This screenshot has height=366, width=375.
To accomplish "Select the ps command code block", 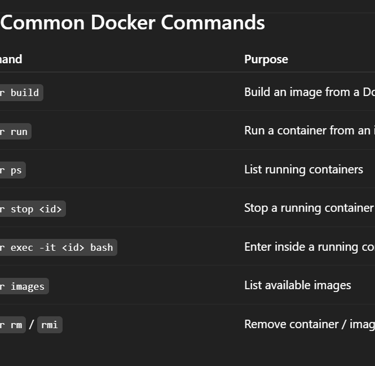I will click(x=13, y=170).
